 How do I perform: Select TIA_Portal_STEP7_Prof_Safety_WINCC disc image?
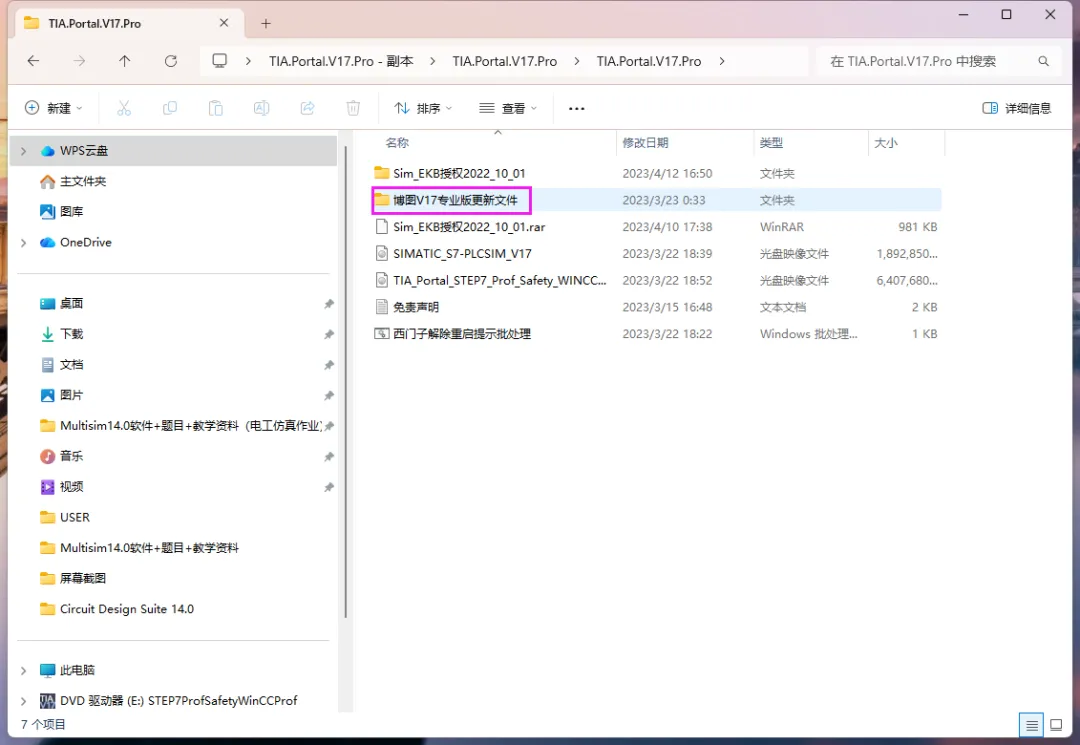coord(499,280)
